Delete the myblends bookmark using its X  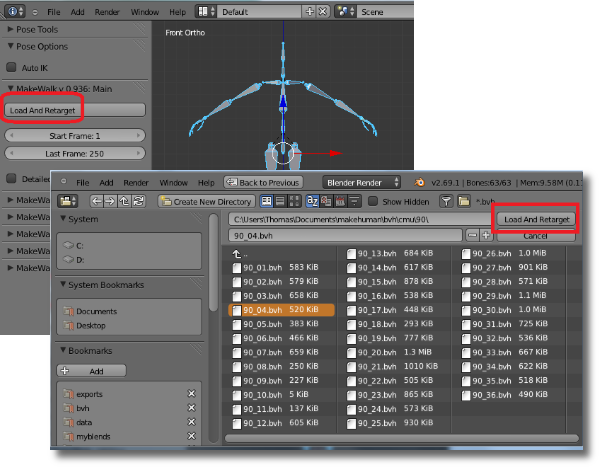pos(191,436)
